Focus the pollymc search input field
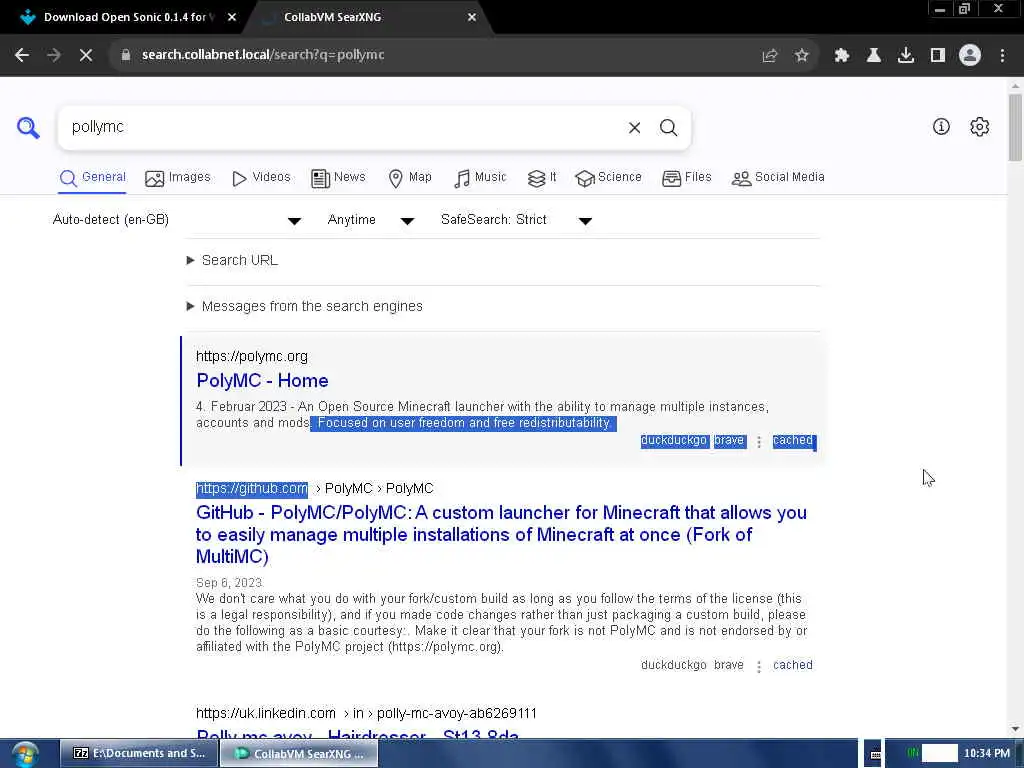 point(340,127)
